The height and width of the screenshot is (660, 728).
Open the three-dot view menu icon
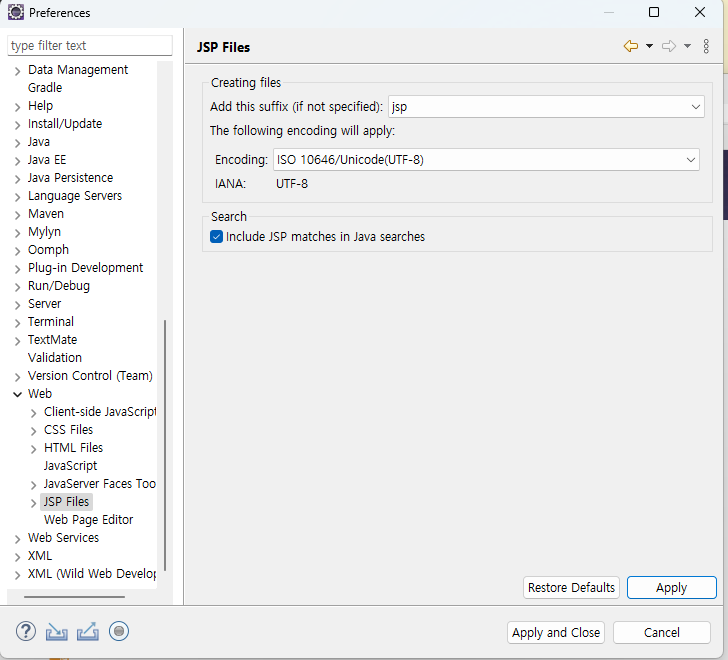706,46
